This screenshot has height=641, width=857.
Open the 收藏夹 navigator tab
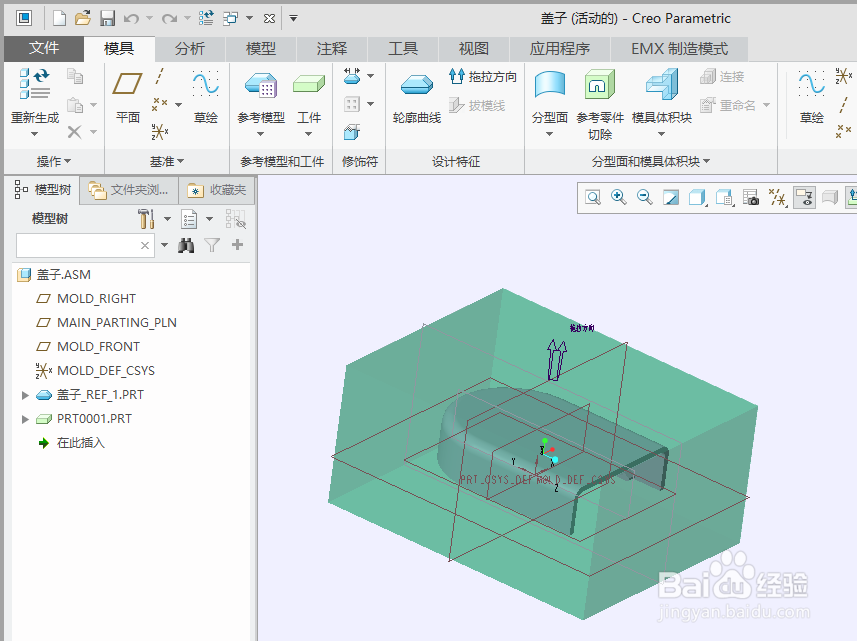point(217,190)
